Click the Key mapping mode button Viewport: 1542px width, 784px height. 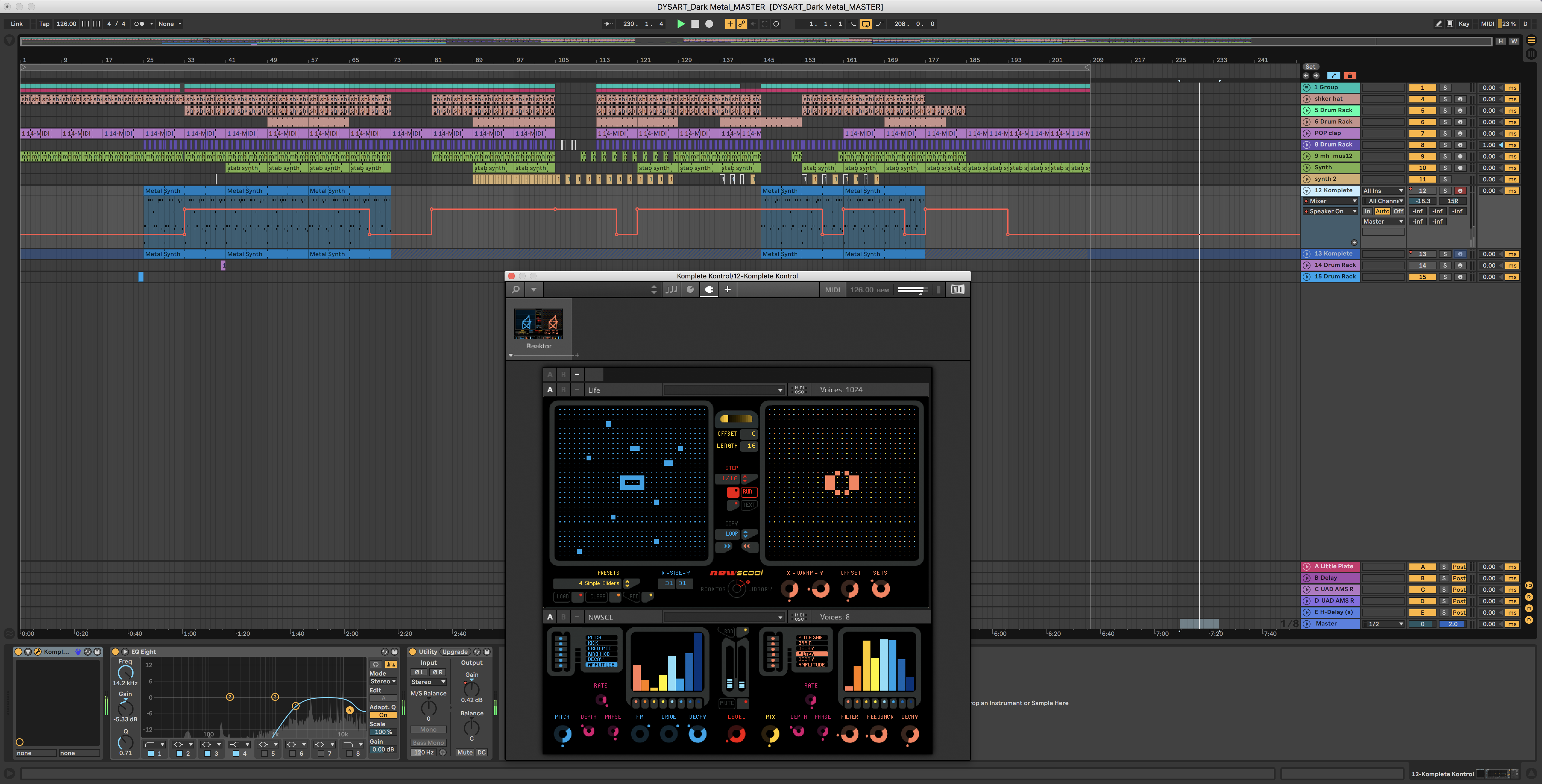[1464, 24]
